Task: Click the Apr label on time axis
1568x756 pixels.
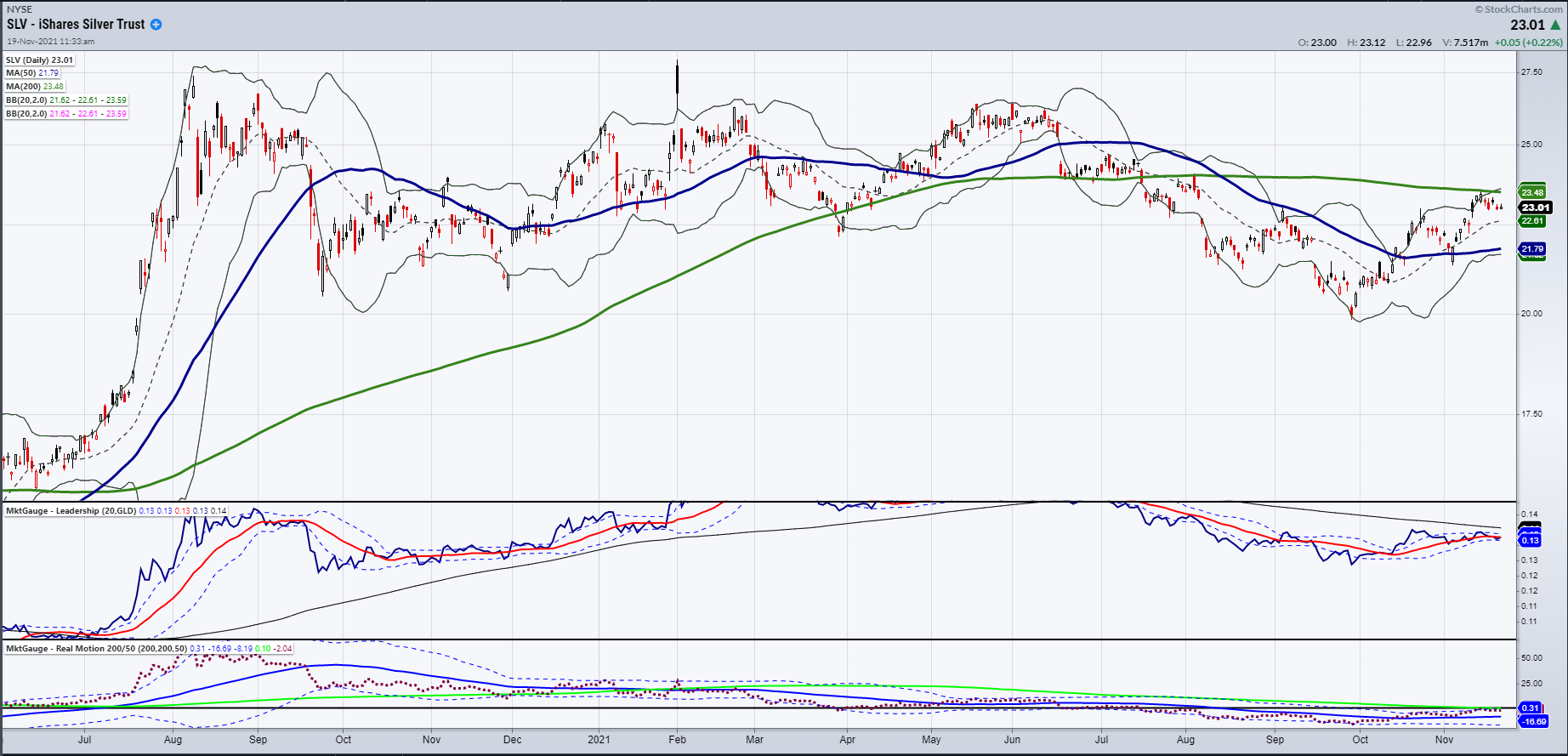Action: pos(848,740)
